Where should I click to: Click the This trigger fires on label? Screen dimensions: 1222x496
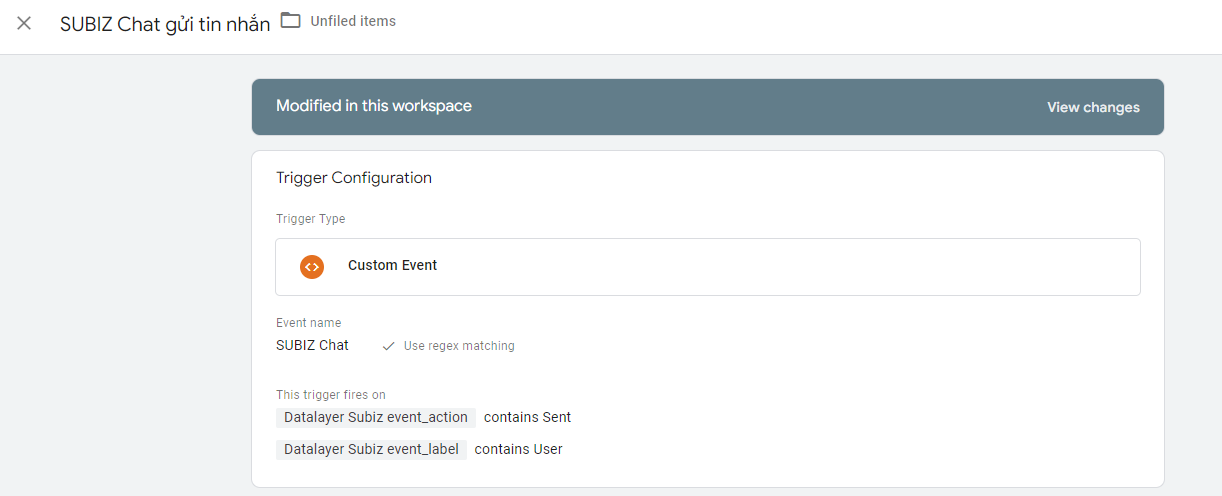(x=330, y=395)
